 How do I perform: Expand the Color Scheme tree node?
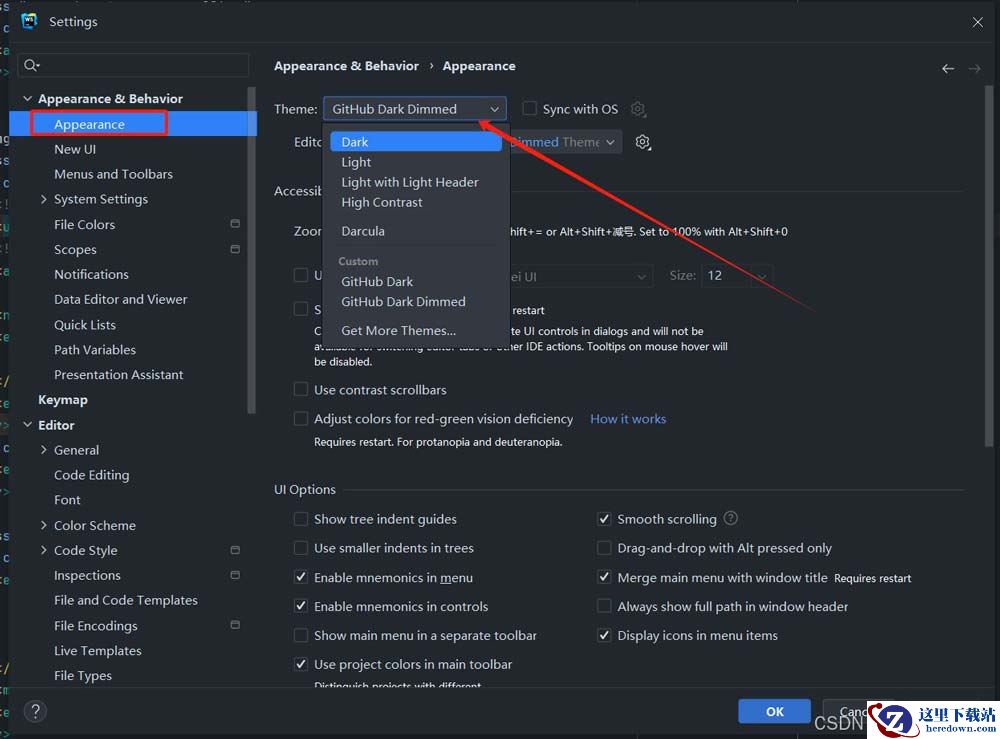coord(43,525)
